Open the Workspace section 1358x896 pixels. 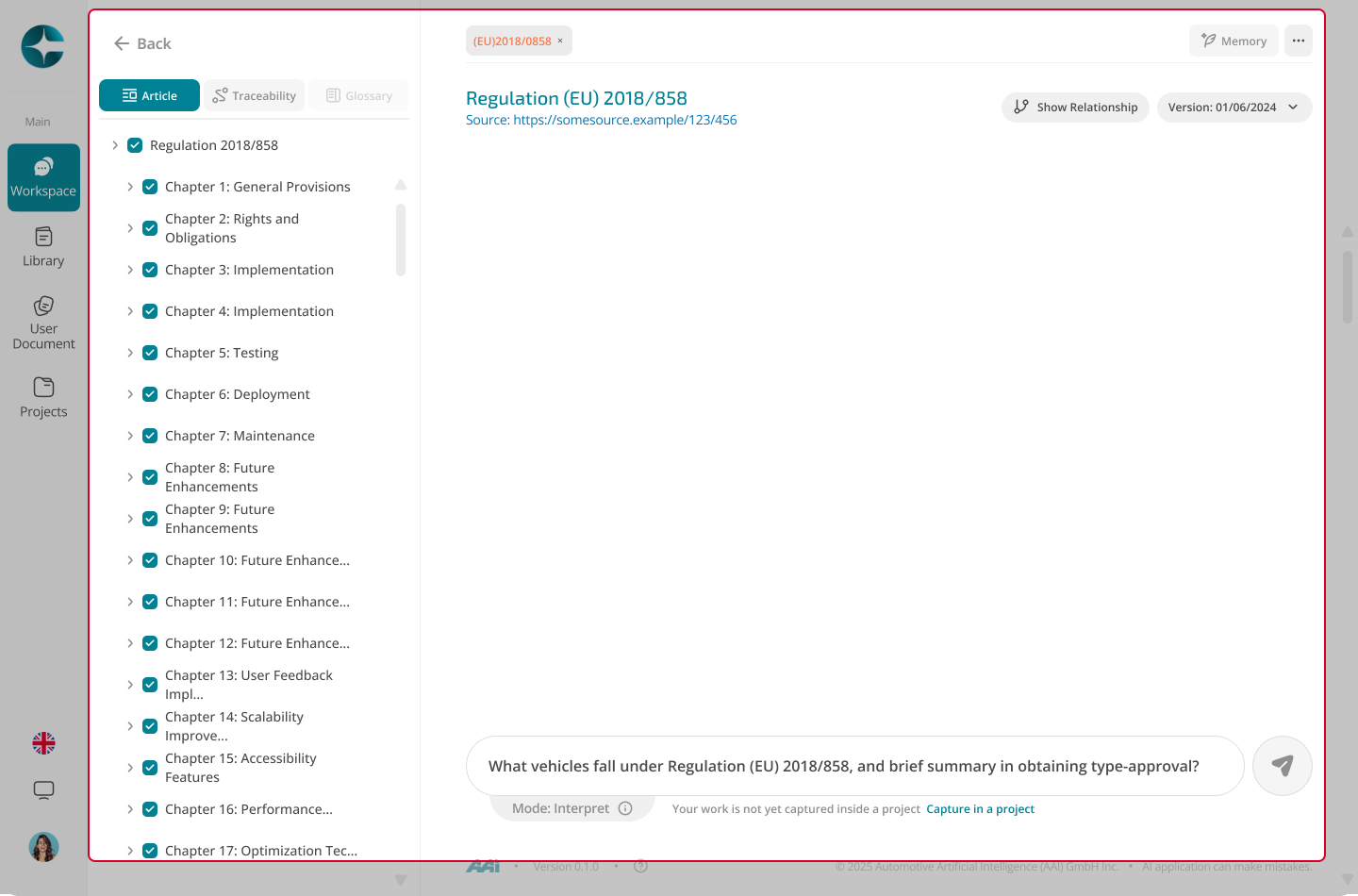pyautogui.click(x=43, y=177)
